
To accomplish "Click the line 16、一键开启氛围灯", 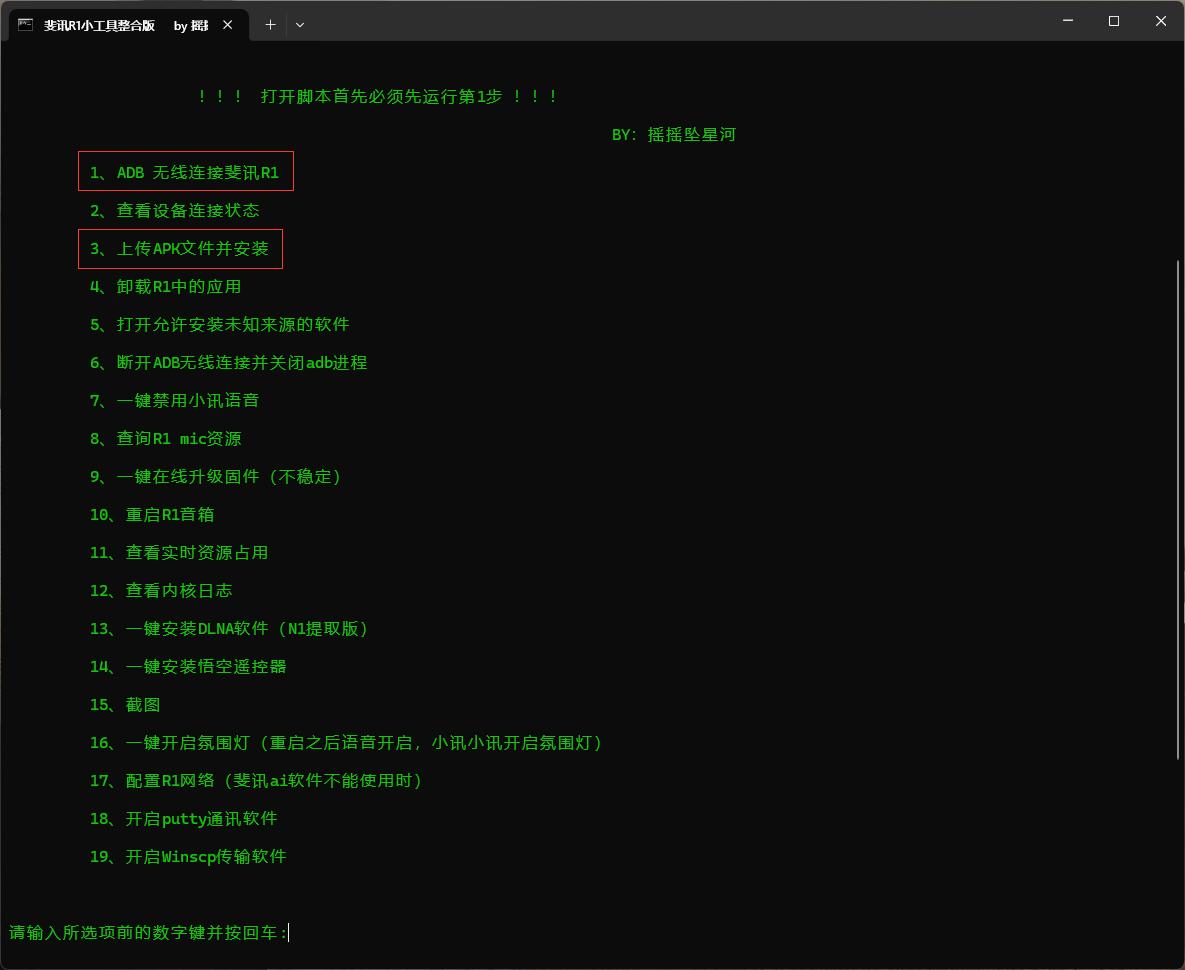I will (347, 743).
